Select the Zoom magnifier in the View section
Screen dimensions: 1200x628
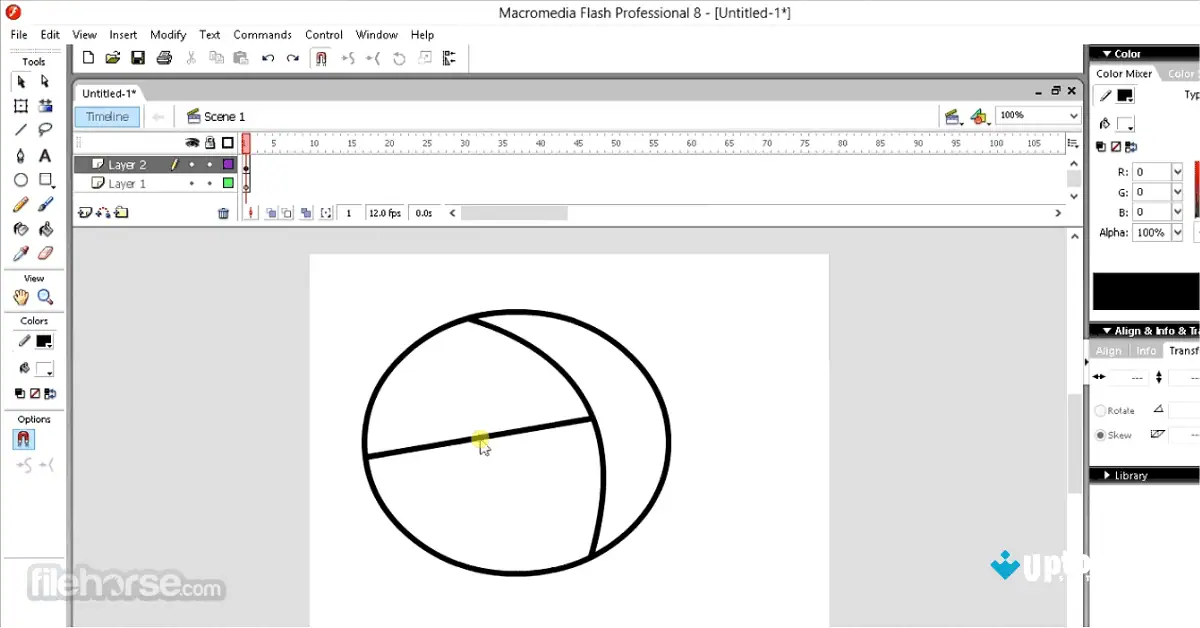[45, 296]
